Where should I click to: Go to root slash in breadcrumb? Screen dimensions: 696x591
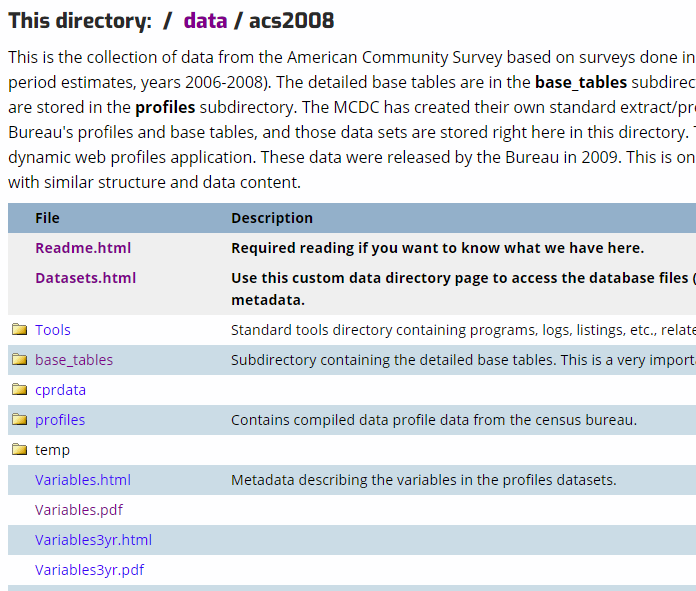(168, 20)
